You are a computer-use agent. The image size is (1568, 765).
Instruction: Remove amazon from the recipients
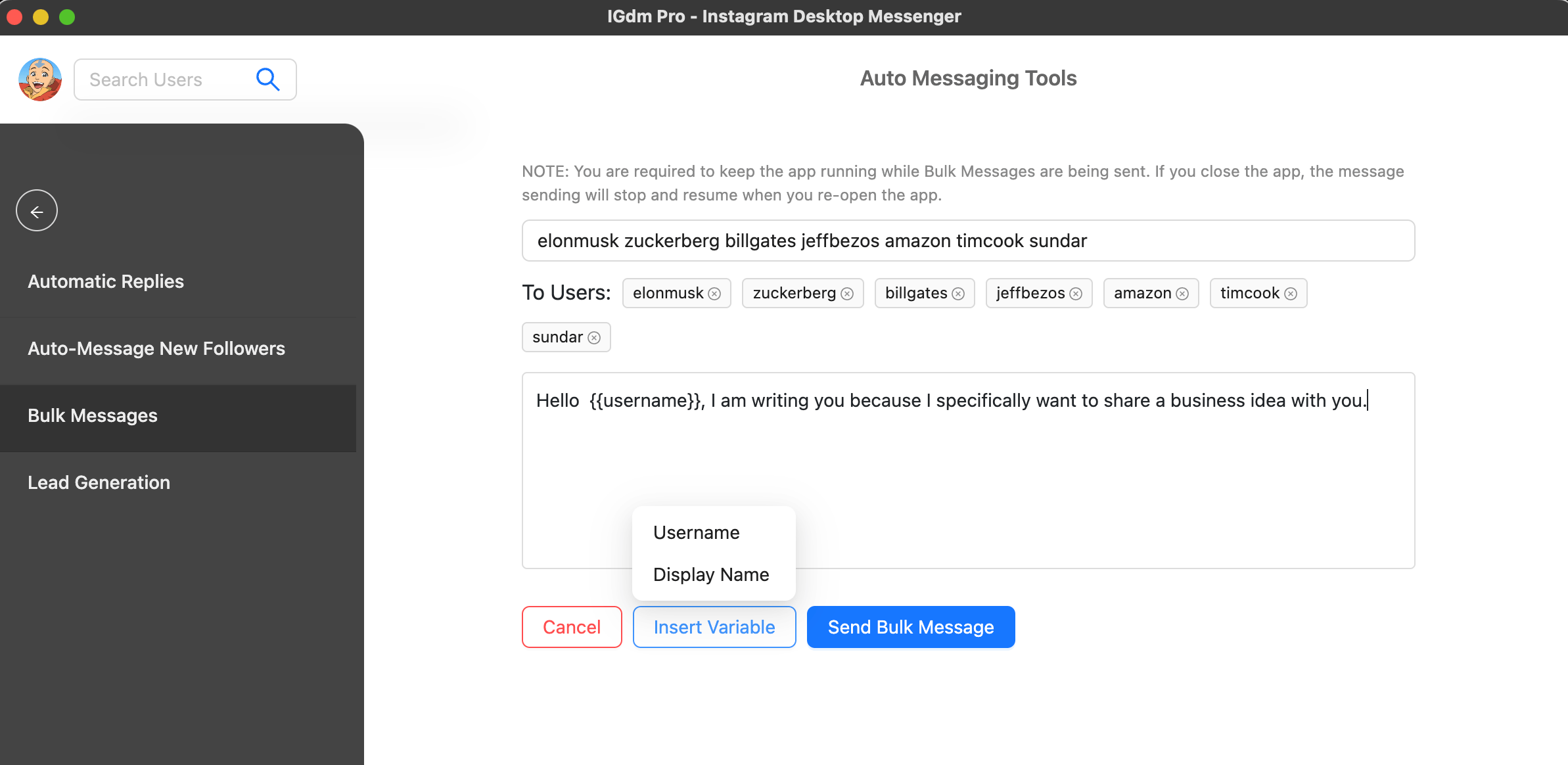pos(1183,293)
